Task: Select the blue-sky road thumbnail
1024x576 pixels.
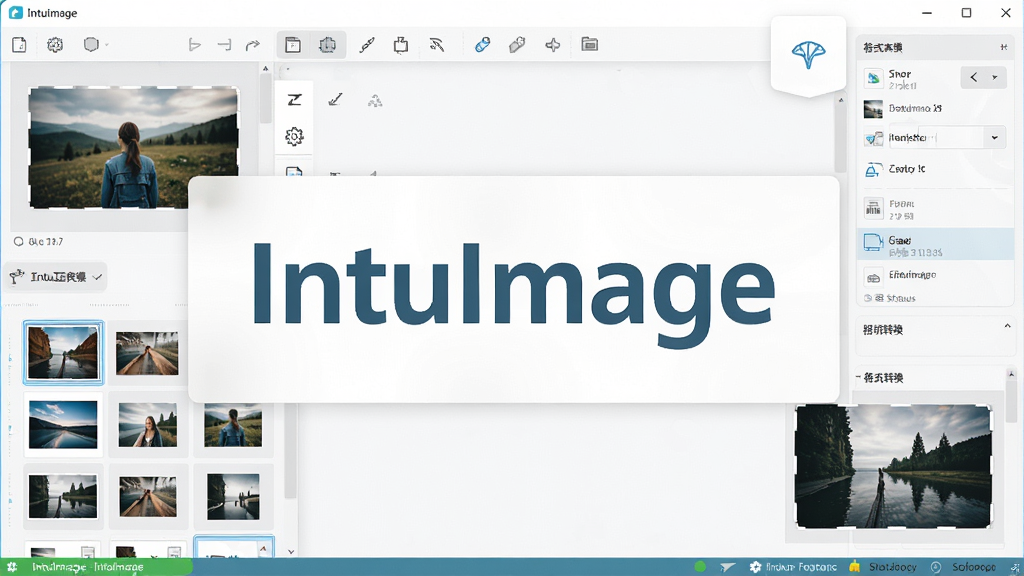Action: point(63,424)
